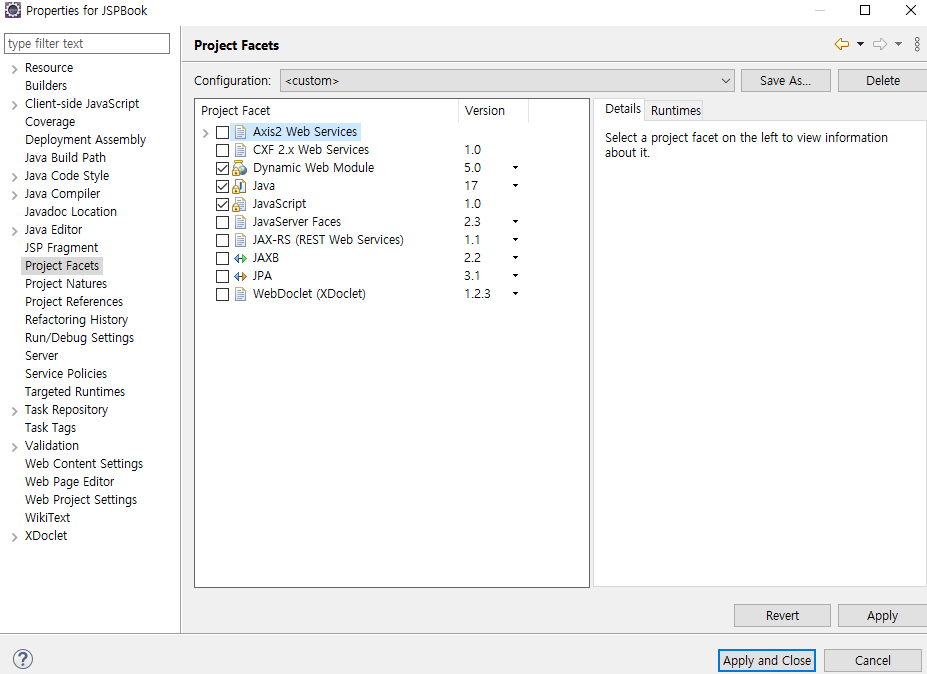The height and width of the screenshot is (674, 927).
Task: Click the Eclipse icon in title bar
Action: tap(12, 10)
